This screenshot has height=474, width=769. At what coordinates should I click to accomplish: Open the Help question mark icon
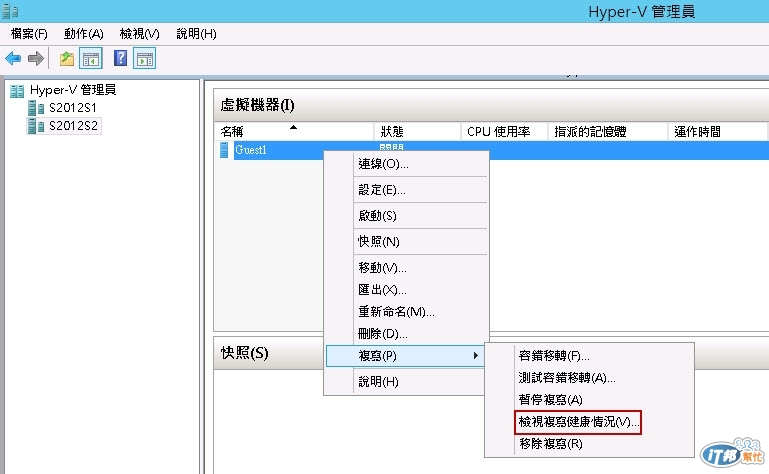point(120,58)
